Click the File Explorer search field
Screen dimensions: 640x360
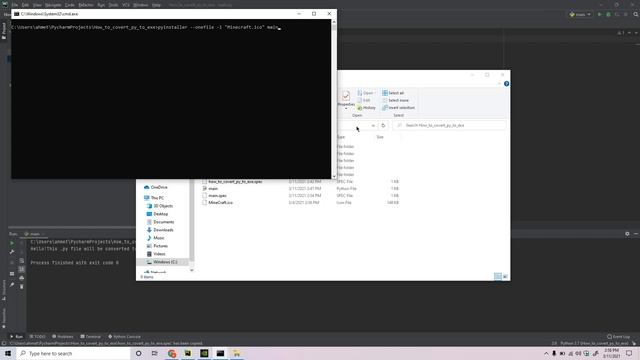point(449,125)
